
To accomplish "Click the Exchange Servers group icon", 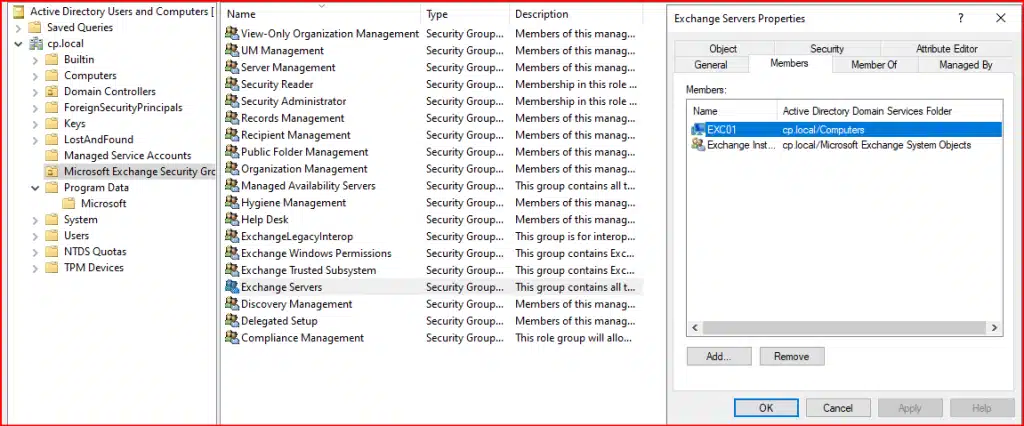I will [x=232, y=287].
